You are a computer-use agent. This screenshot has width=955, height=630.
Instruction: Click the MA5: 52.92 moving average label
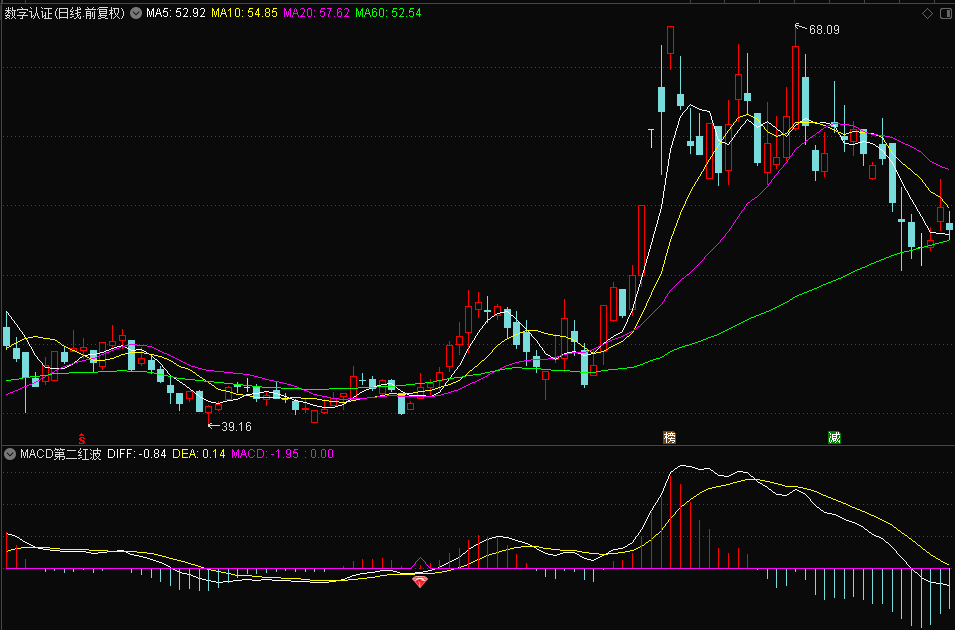(x=175, y=14)
